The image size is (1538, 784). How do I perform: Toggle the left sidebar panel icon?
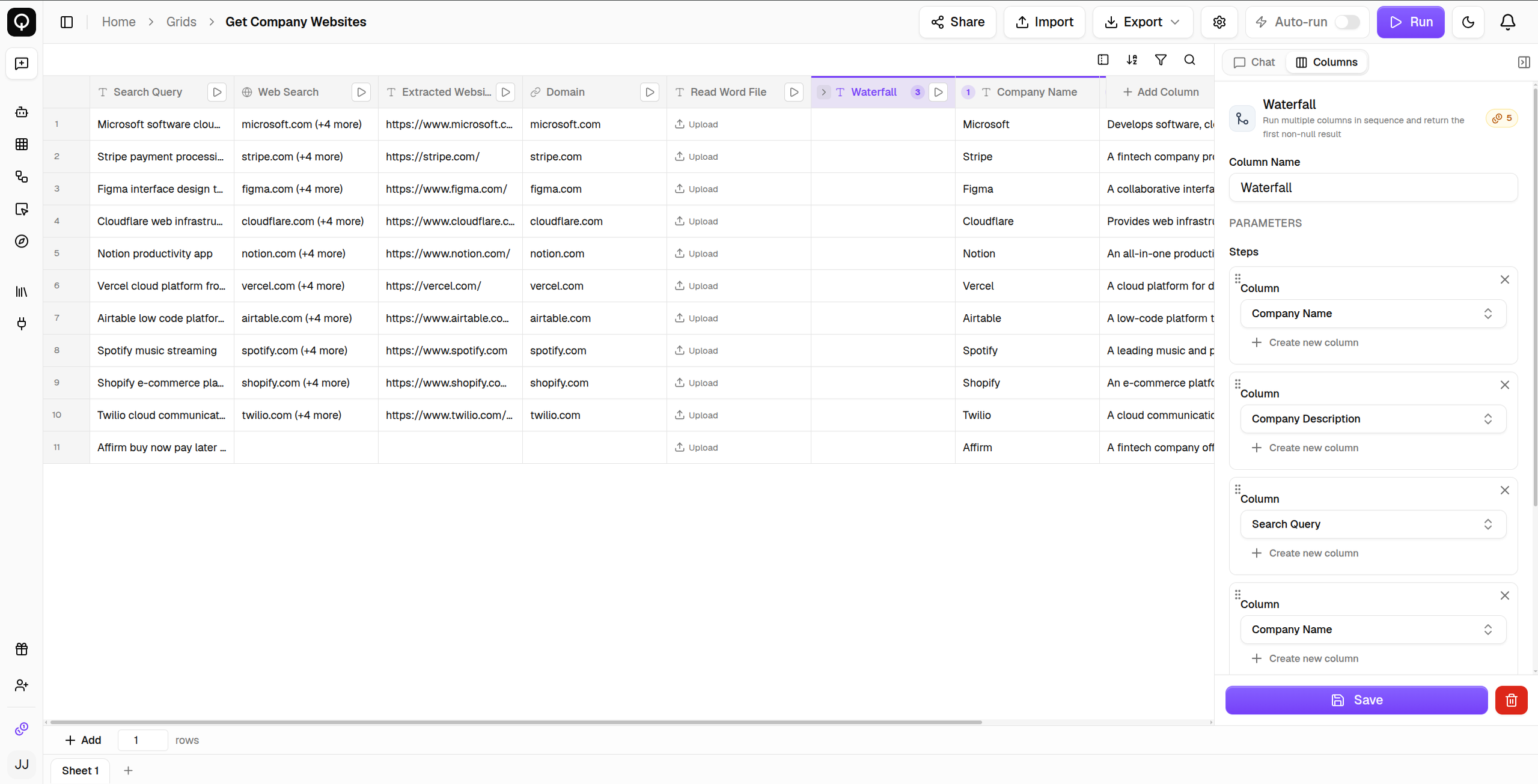coord(67,22)
